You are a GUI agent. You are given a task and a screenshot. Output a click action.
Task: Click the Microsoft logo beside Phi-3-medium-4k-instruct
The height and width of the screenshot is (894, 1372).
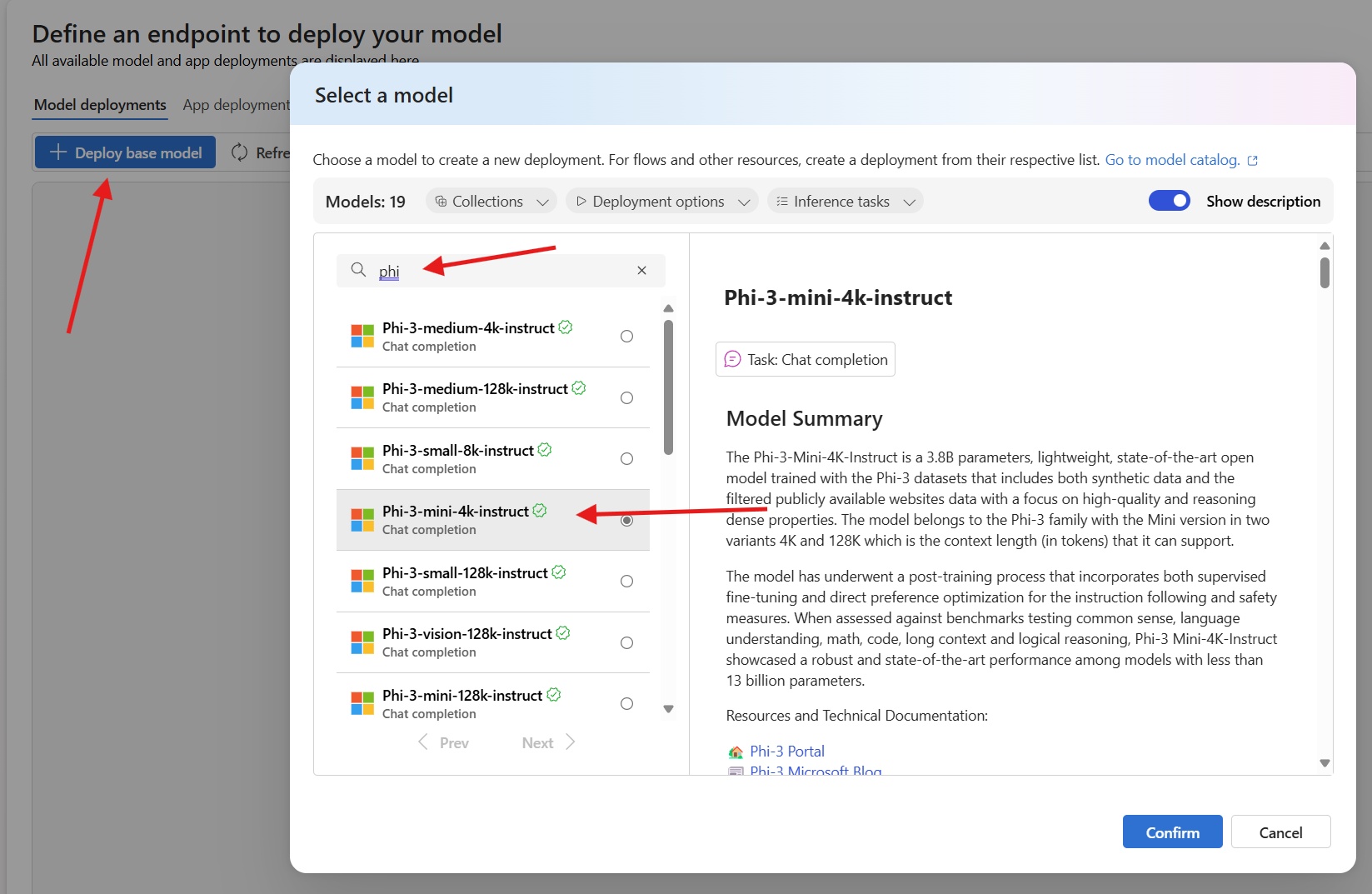coord(362,336)
